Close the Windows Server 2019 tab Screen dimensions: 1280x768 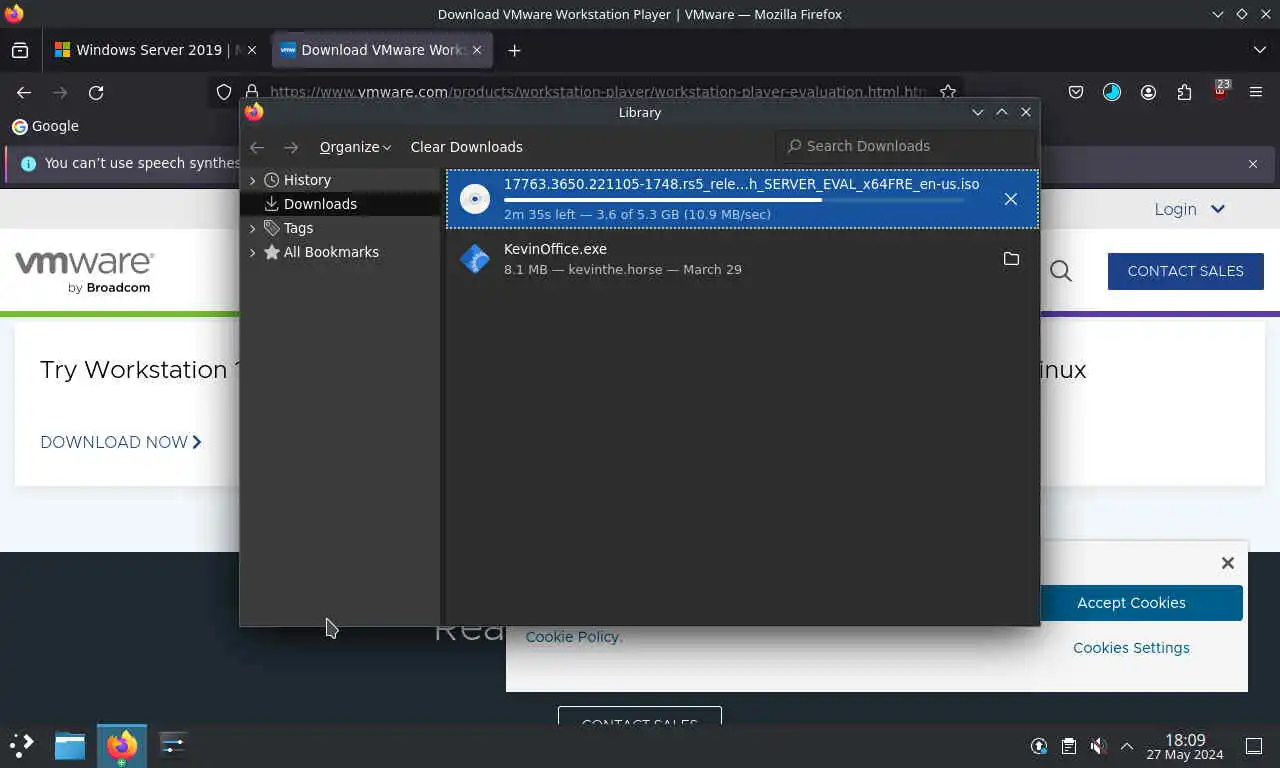pos(251,50)
